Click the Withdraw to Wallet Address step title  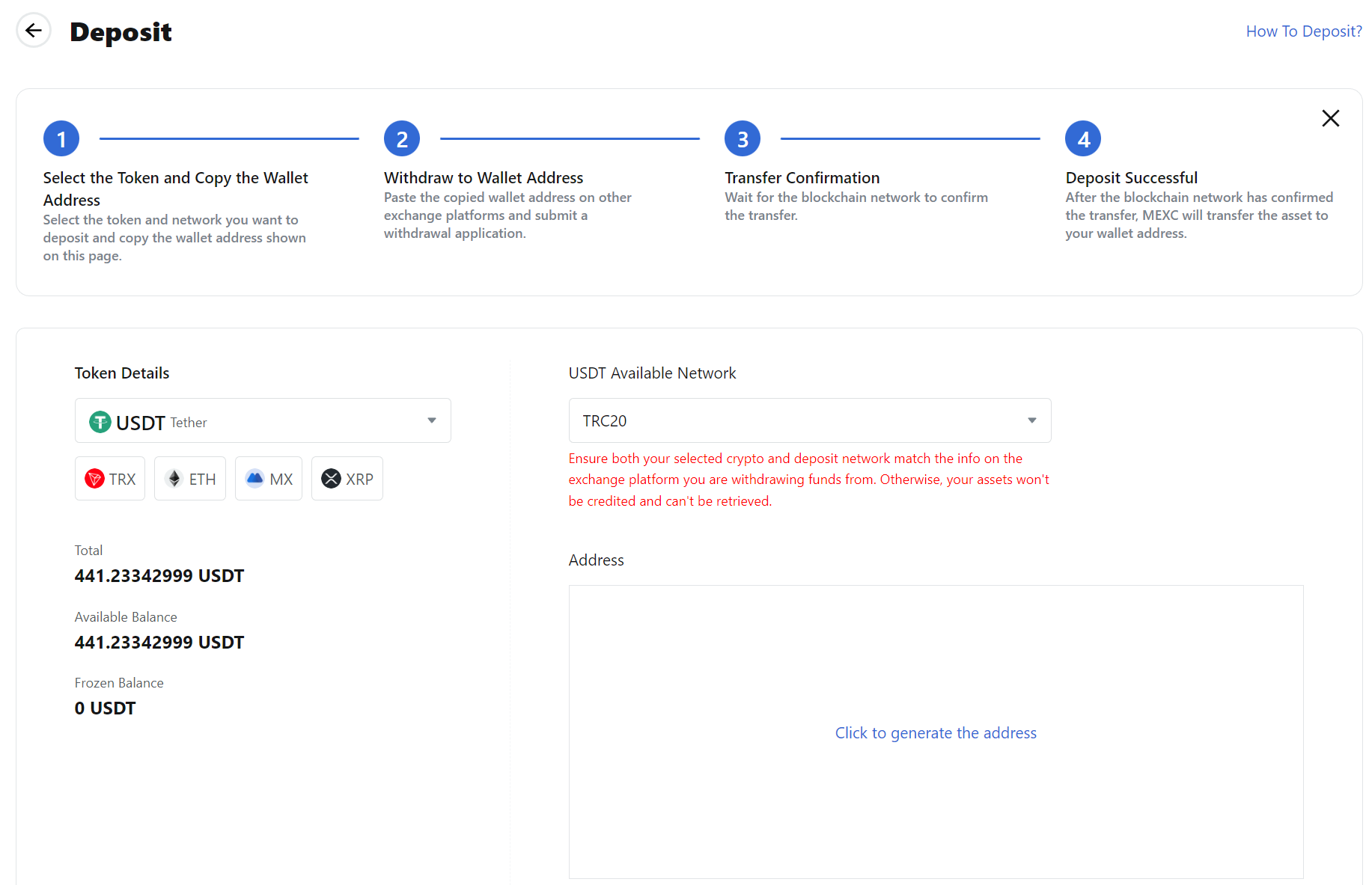point(484,178)
